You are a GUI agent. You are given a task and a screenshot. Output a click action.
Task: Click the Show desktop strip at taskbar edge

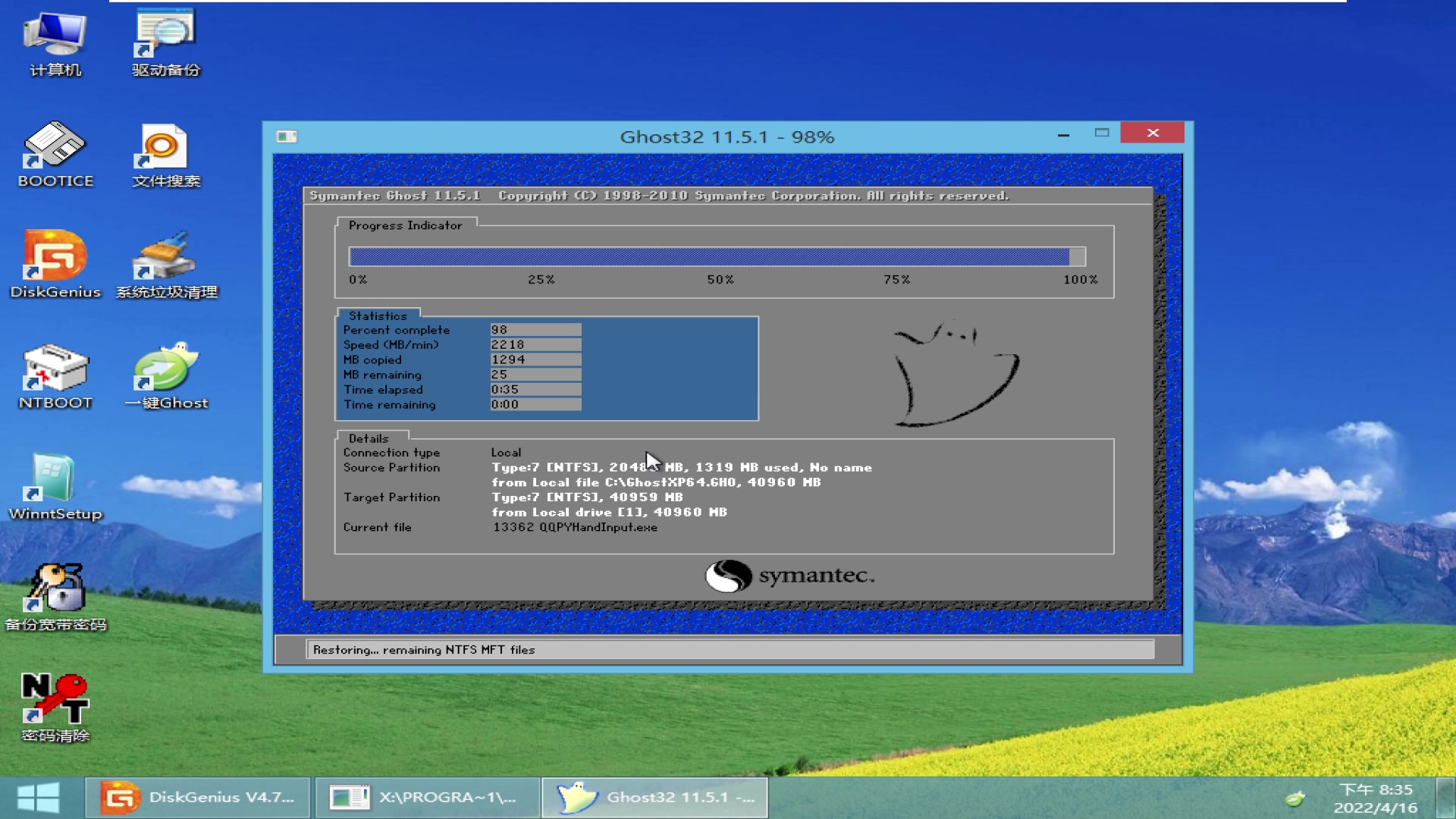tap(1445, 798)
